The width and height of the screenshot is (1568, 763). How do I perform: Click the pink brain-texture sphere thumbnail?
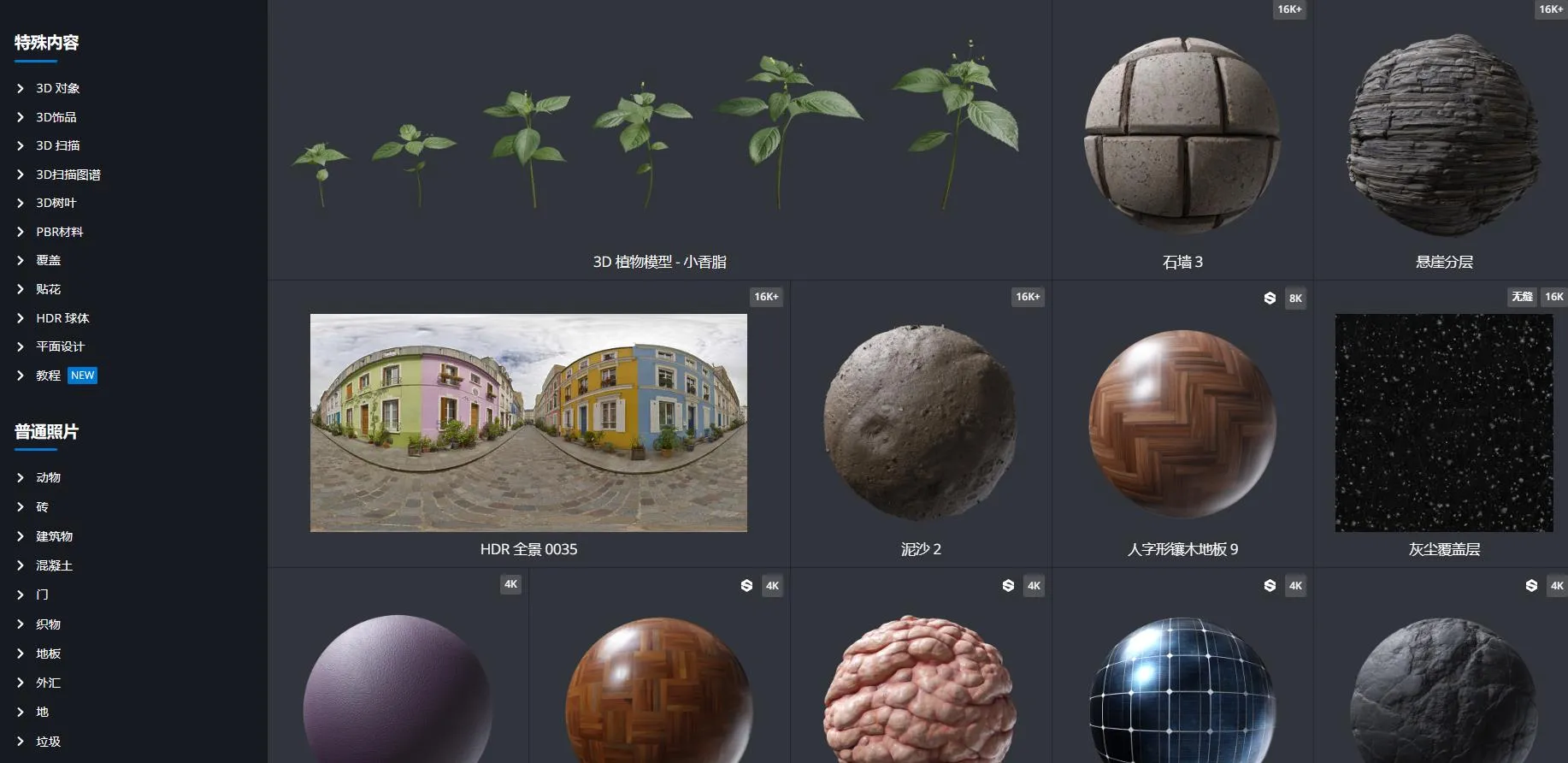tap(921, 689)
